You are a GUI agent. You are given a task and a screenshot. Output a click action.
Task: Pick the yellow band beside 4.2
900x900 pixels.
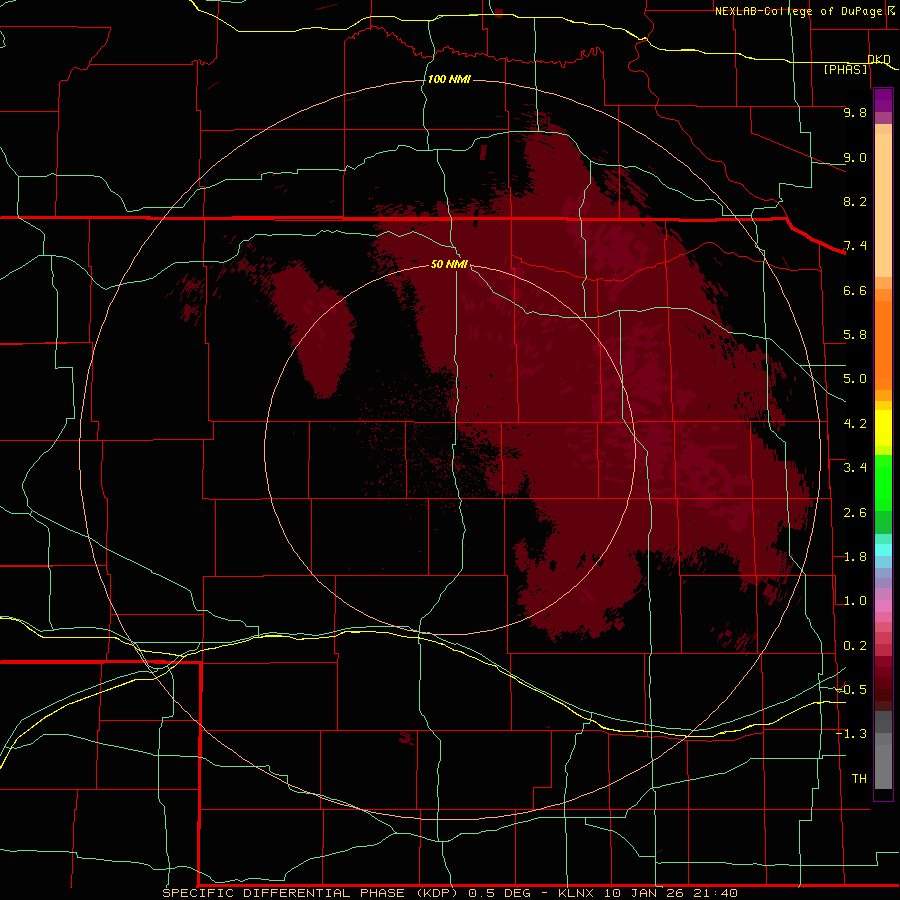883,428
